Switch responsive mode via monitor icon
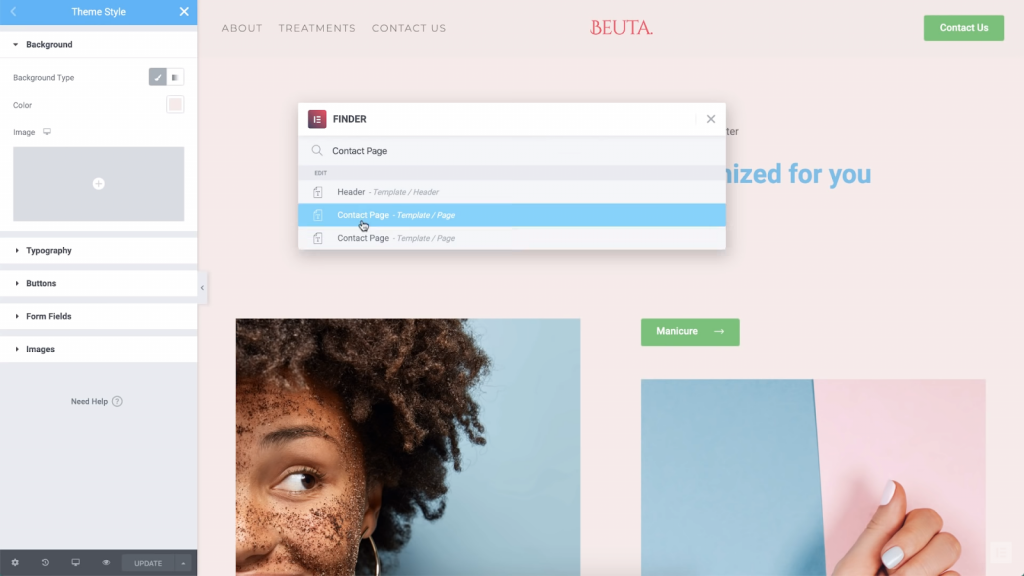Image resolution: width=1024 pixels, height=576 pixels. (x=76, y=563)
